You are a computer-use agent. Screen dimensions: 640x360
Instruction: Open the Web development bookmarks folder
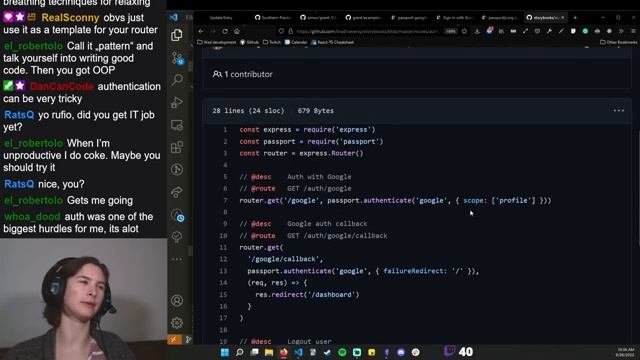217,42
